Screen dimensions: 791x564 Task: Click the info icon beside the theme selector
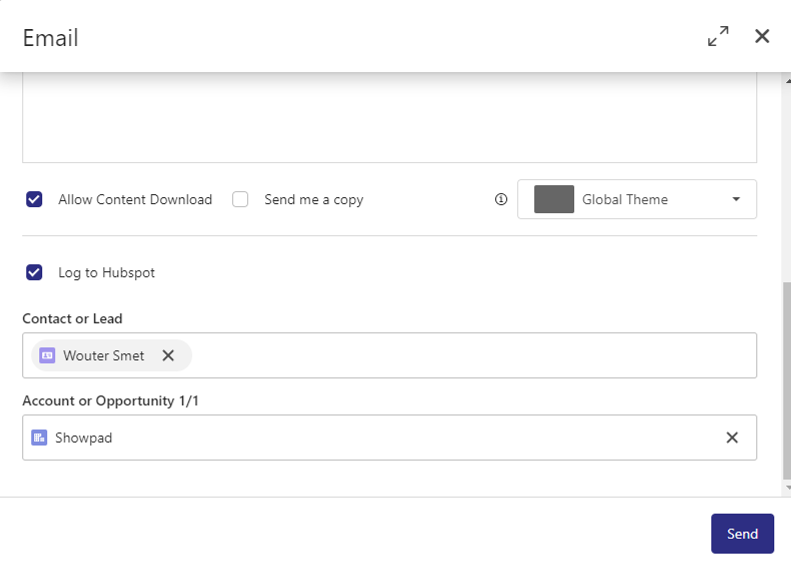[502, 199]
